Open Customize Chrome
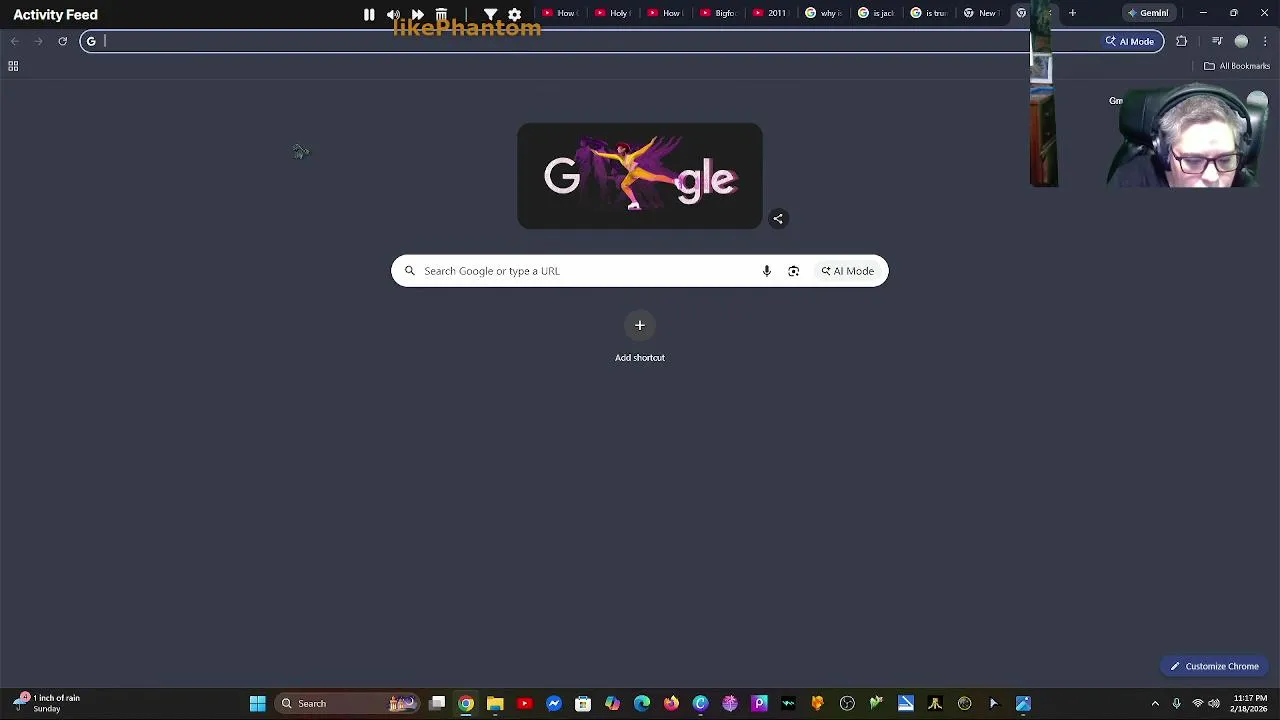The image size is (1280, 720). (x=1215, y=666)
